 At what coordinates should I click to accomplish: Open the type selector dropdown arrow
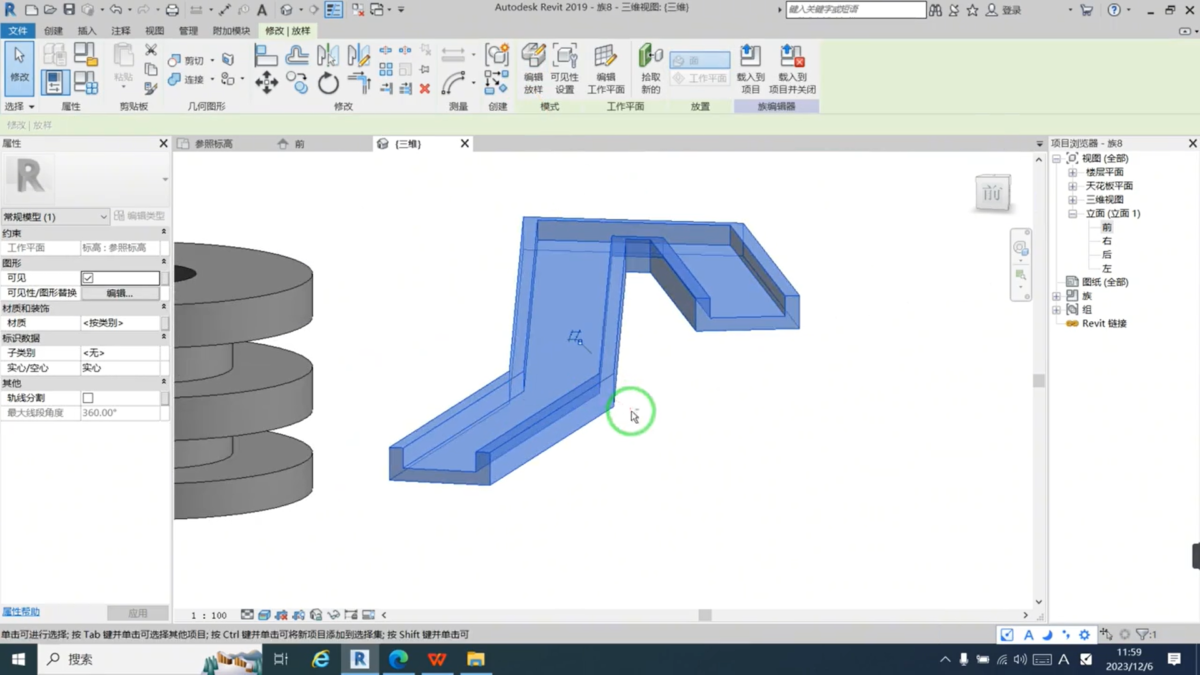[165, 180]
